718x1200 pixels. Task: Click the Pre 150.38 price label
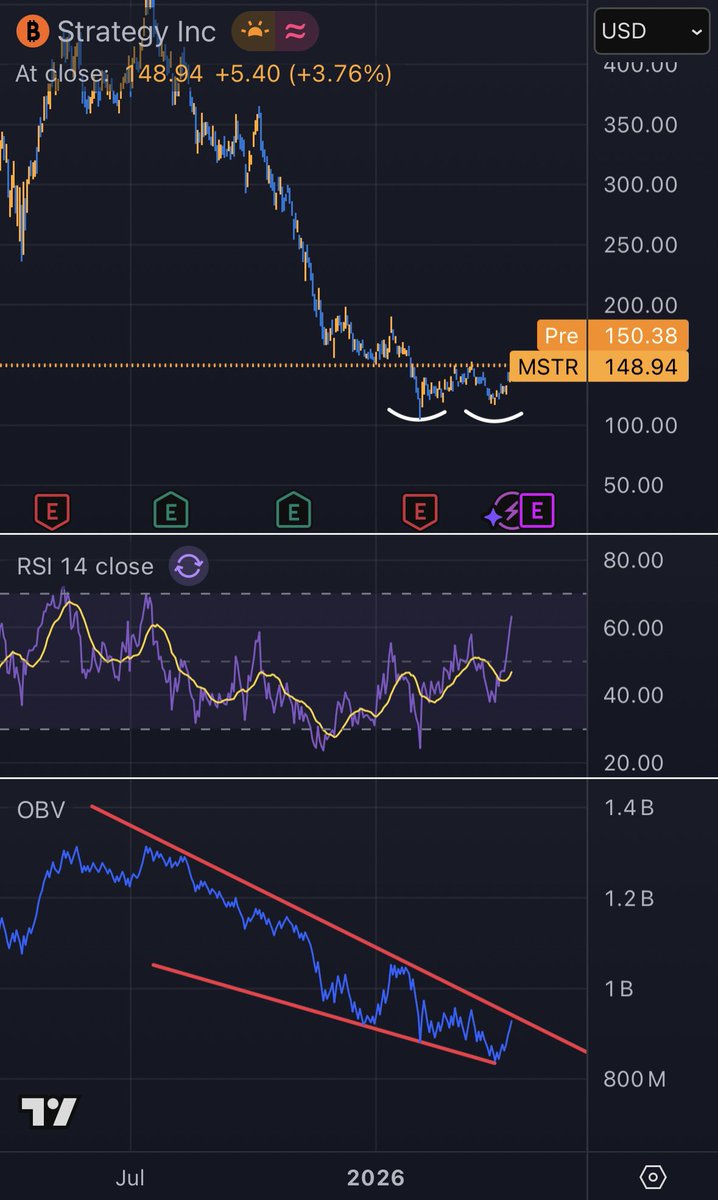[x=613, y=336]
